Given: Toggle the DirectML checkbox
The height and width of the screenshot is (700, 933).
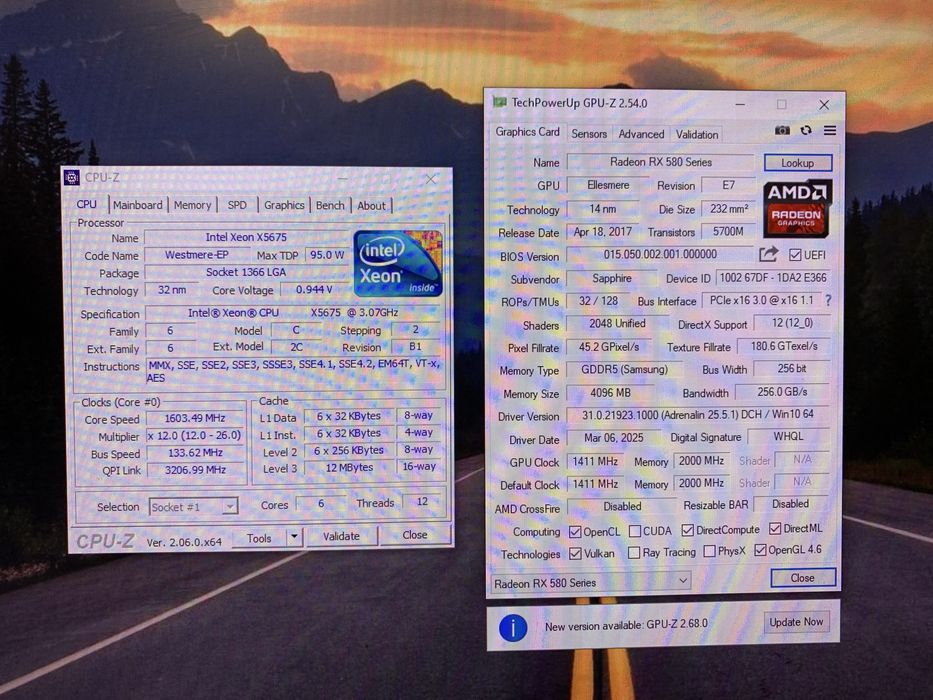Looking at the screenshot, I should [775, 529].
